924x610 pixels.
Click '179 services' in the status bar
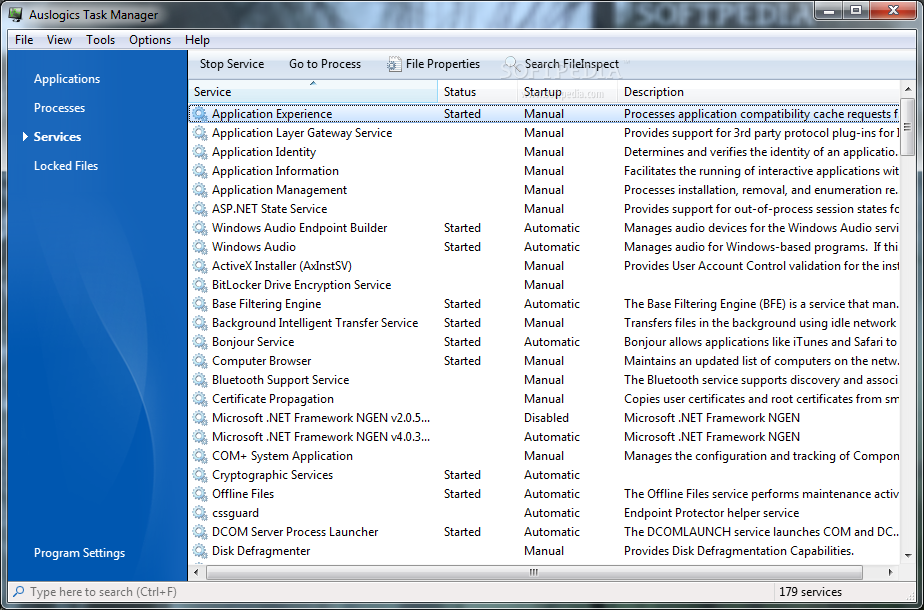(810, 592)
